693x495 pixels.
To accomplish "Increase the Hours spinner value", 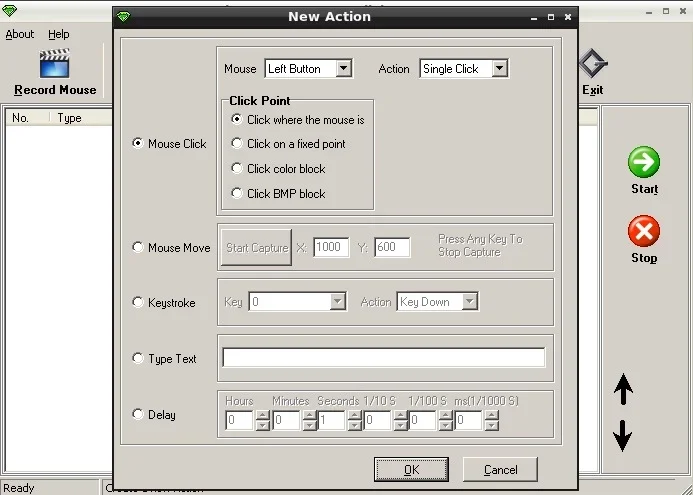I will (x=263, y=415).
